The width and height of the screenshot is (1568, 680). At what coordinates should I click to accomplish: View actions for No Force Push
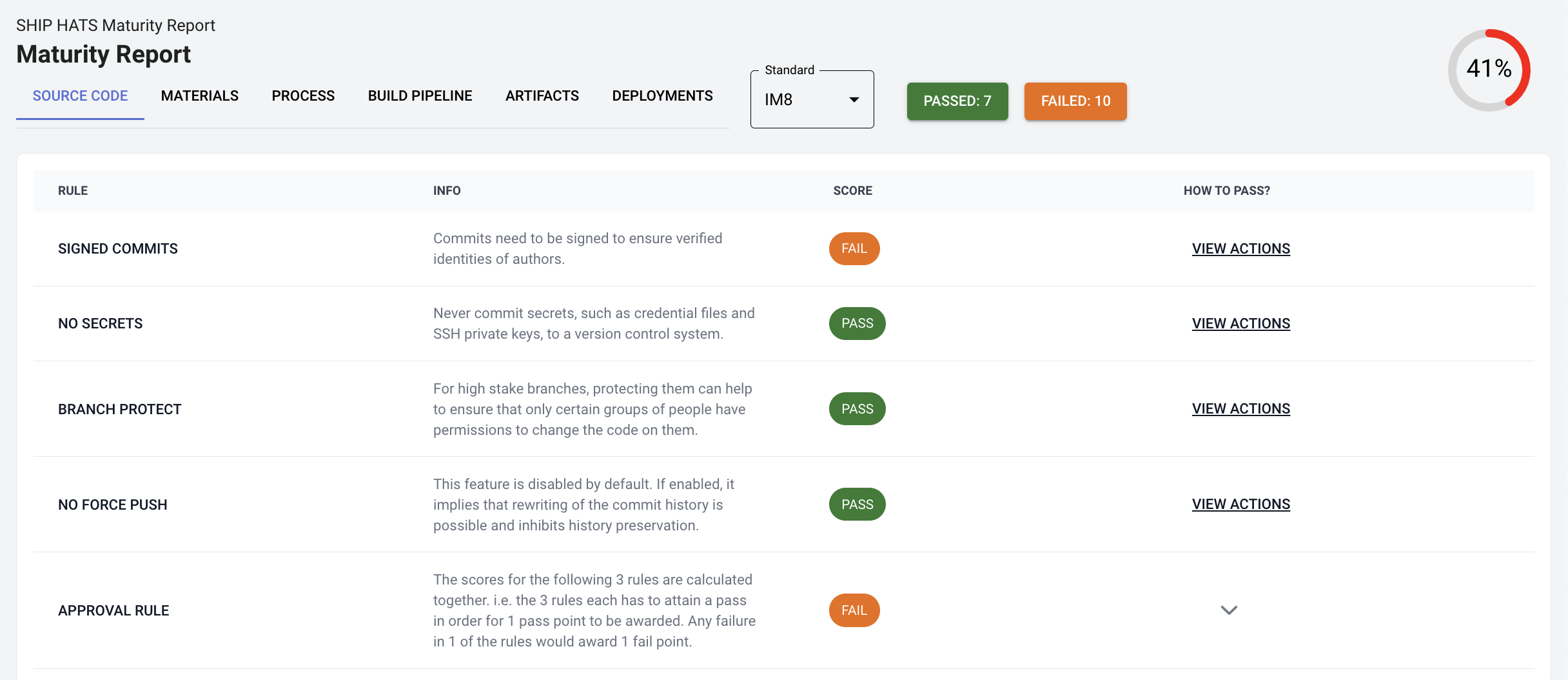pos(1240,505)
